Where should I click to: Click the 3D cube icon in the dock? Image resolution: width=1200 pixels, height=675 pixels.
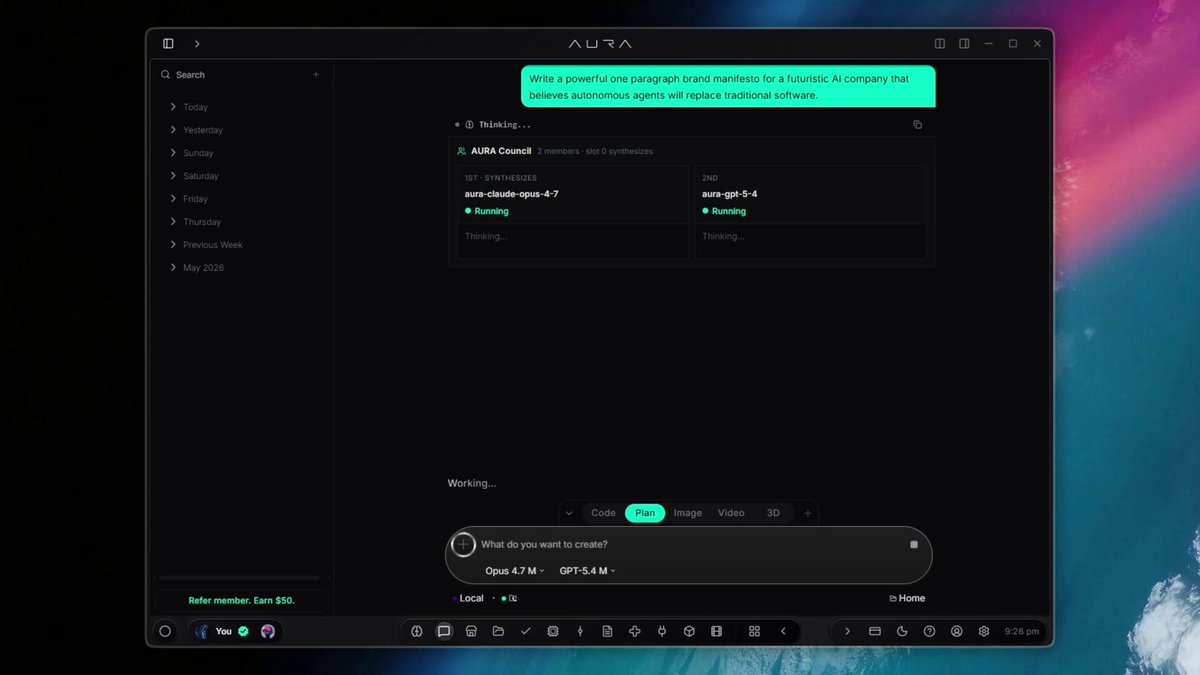pyautogui.click(x=689, y=631)
